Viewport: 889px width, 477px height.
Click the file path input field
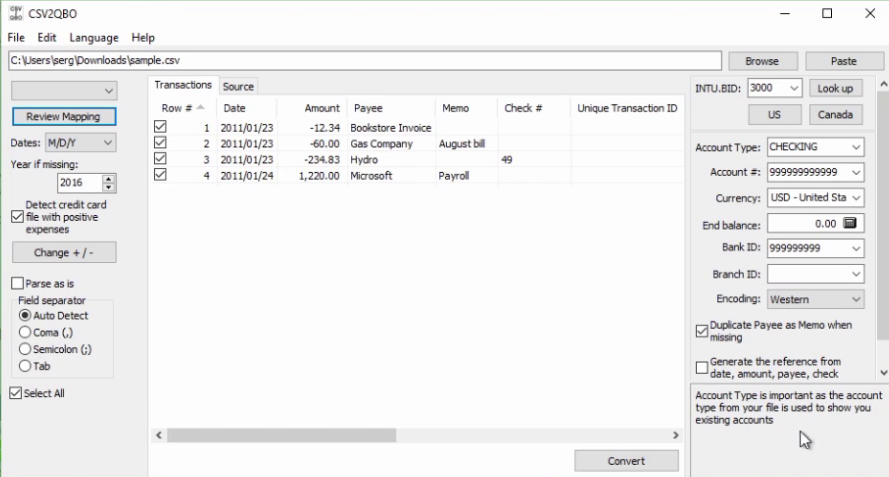(x=365, y=60)
